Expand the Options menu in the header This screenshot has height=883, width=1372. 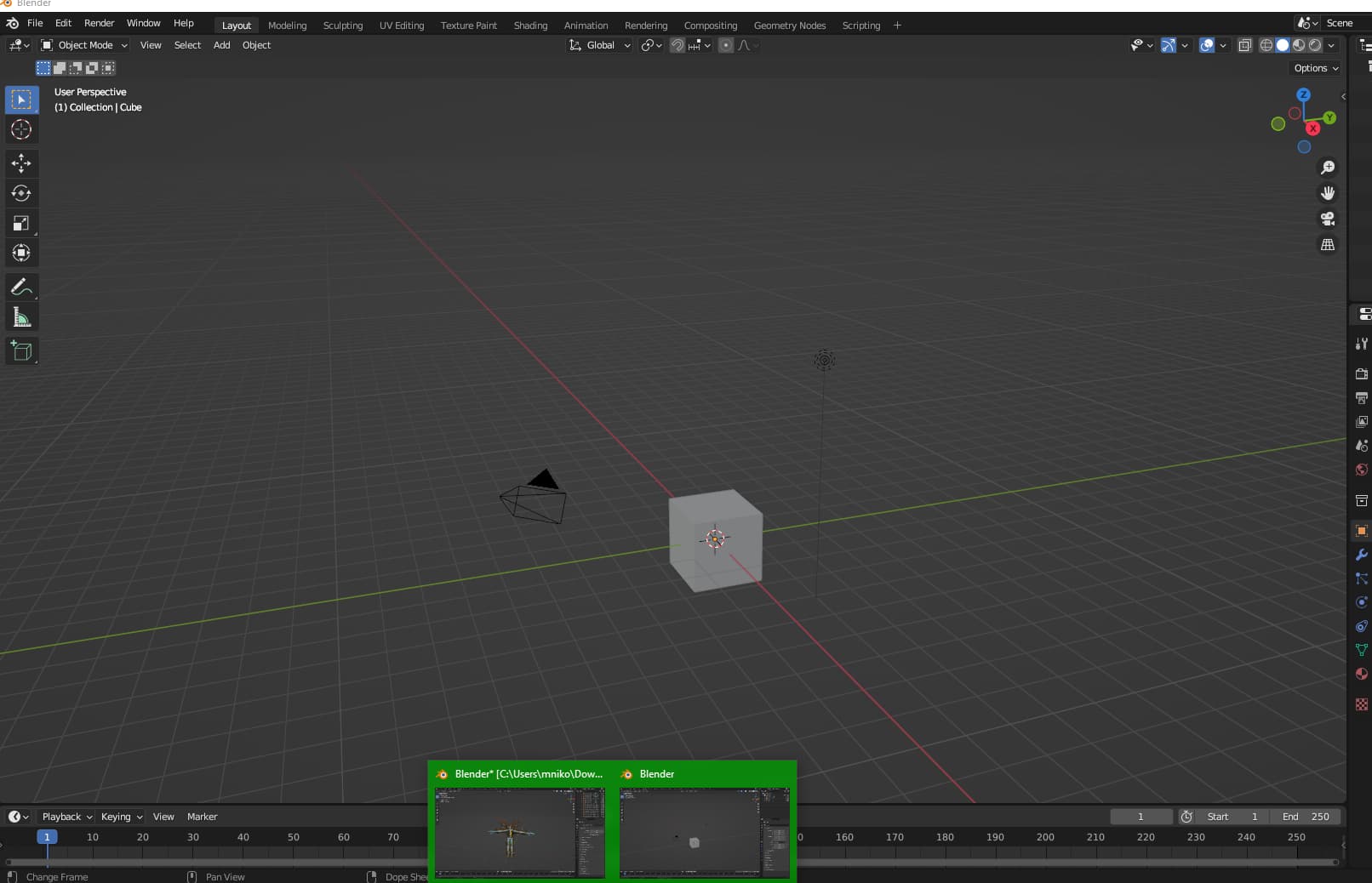point(1315,68)
